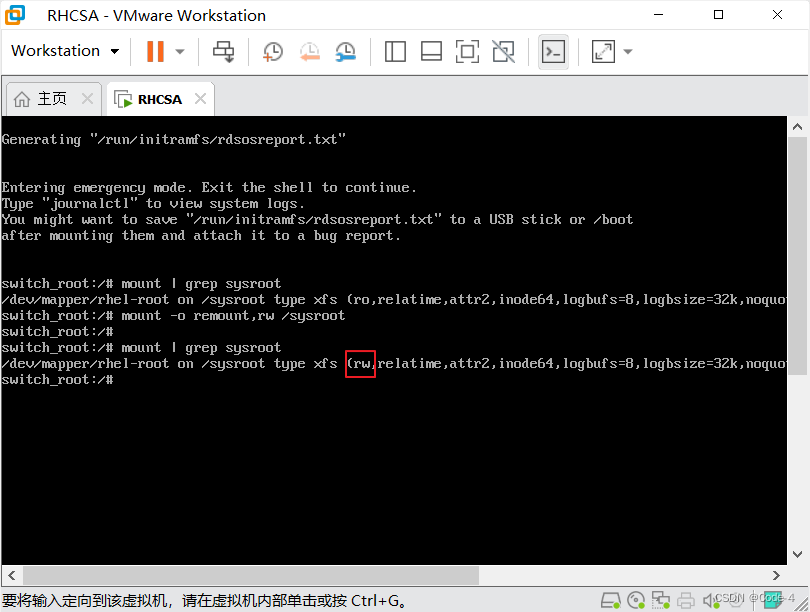Expand the power options dropdown arrow
This screenshot has height=612, width=810.
click(x=180, y=51)
